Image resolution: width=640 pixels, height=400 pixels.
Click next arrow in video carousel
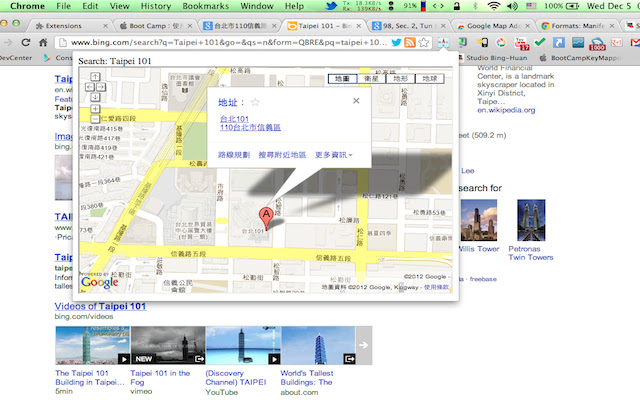pyautogui.click(x=363, y=345)
